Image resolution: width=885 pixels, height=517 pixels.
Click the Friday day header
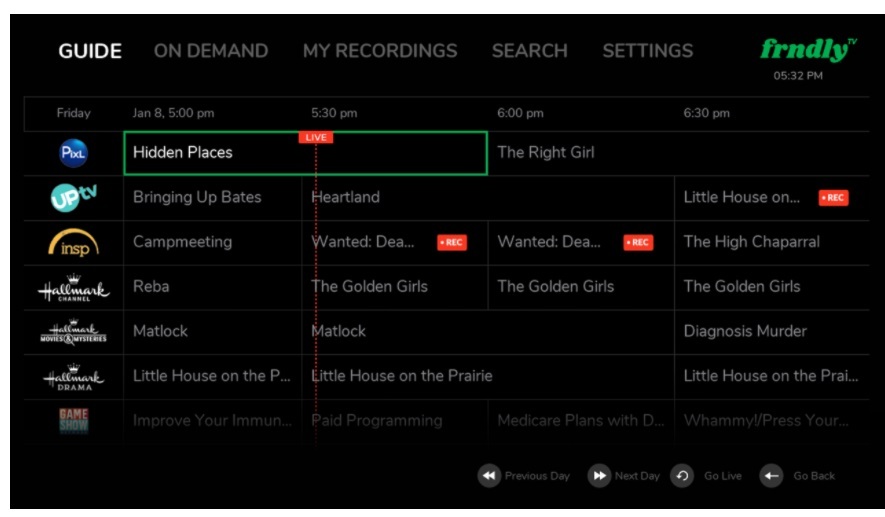point(73,113)
